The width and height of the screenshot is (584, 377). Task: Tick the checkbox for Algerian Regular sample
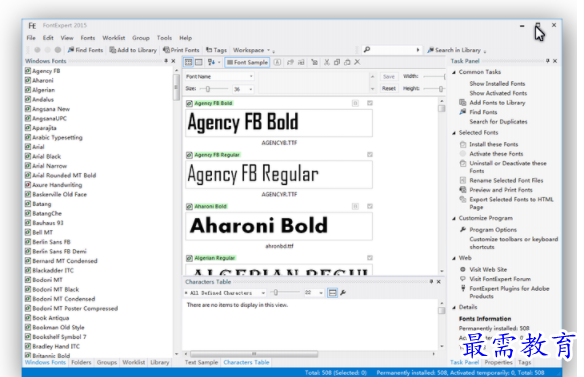click(x=370, y=258)
